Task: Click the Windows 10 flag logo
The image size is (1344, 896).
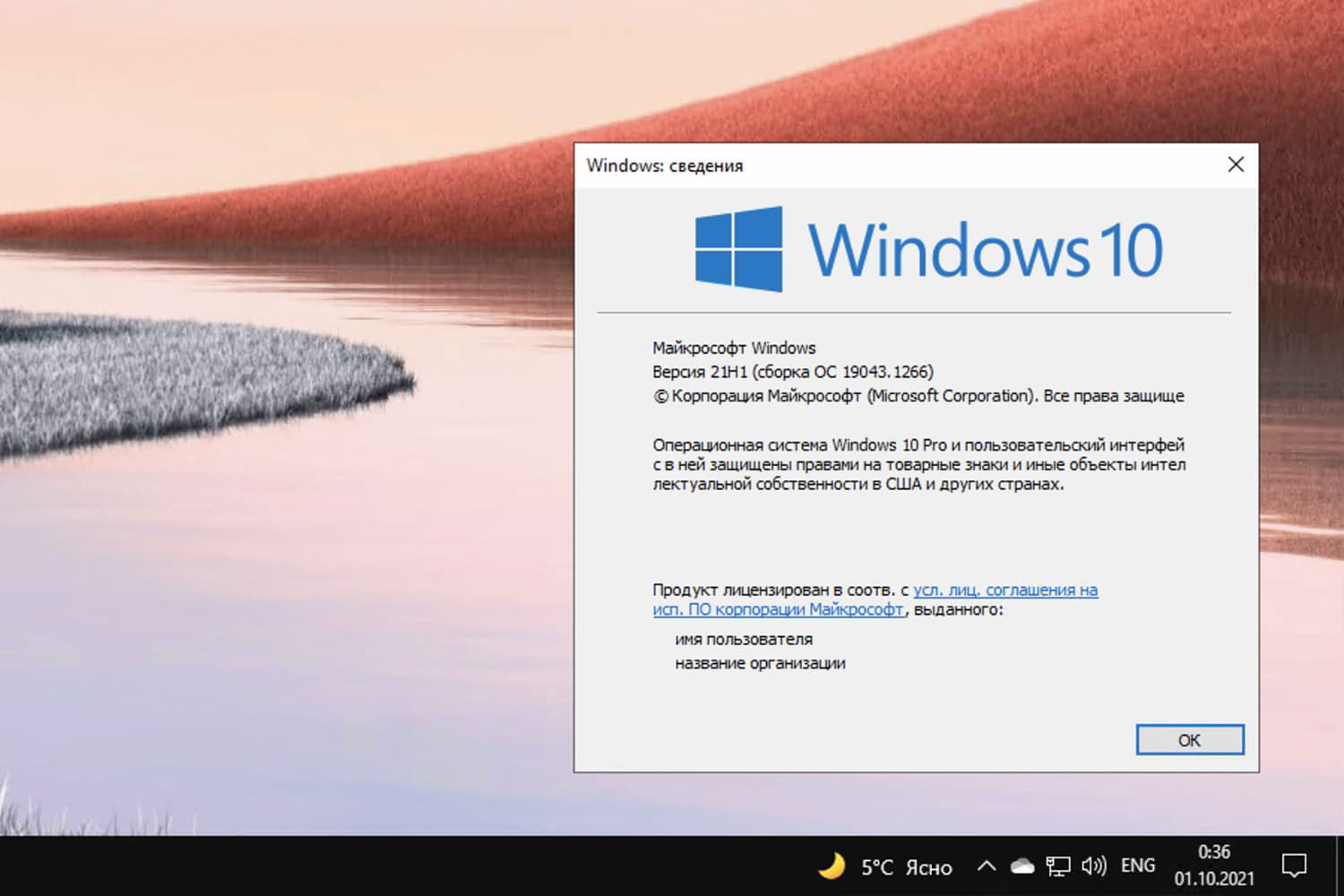Action: coord(740,248)
